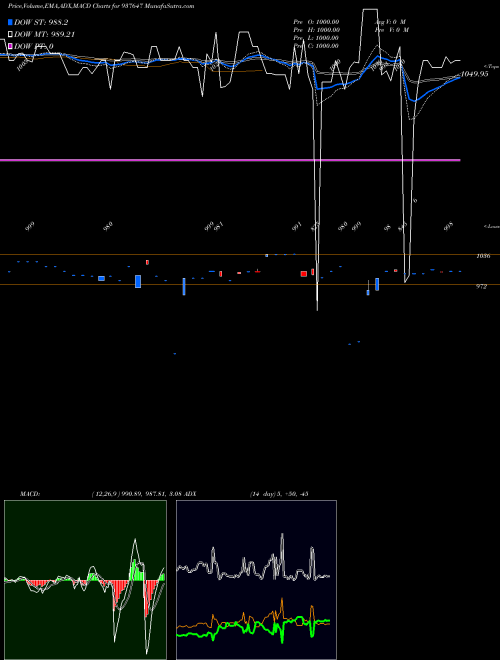Open the ADX indicator chart panel
This screenshot has height=660, width=500.
256,580
